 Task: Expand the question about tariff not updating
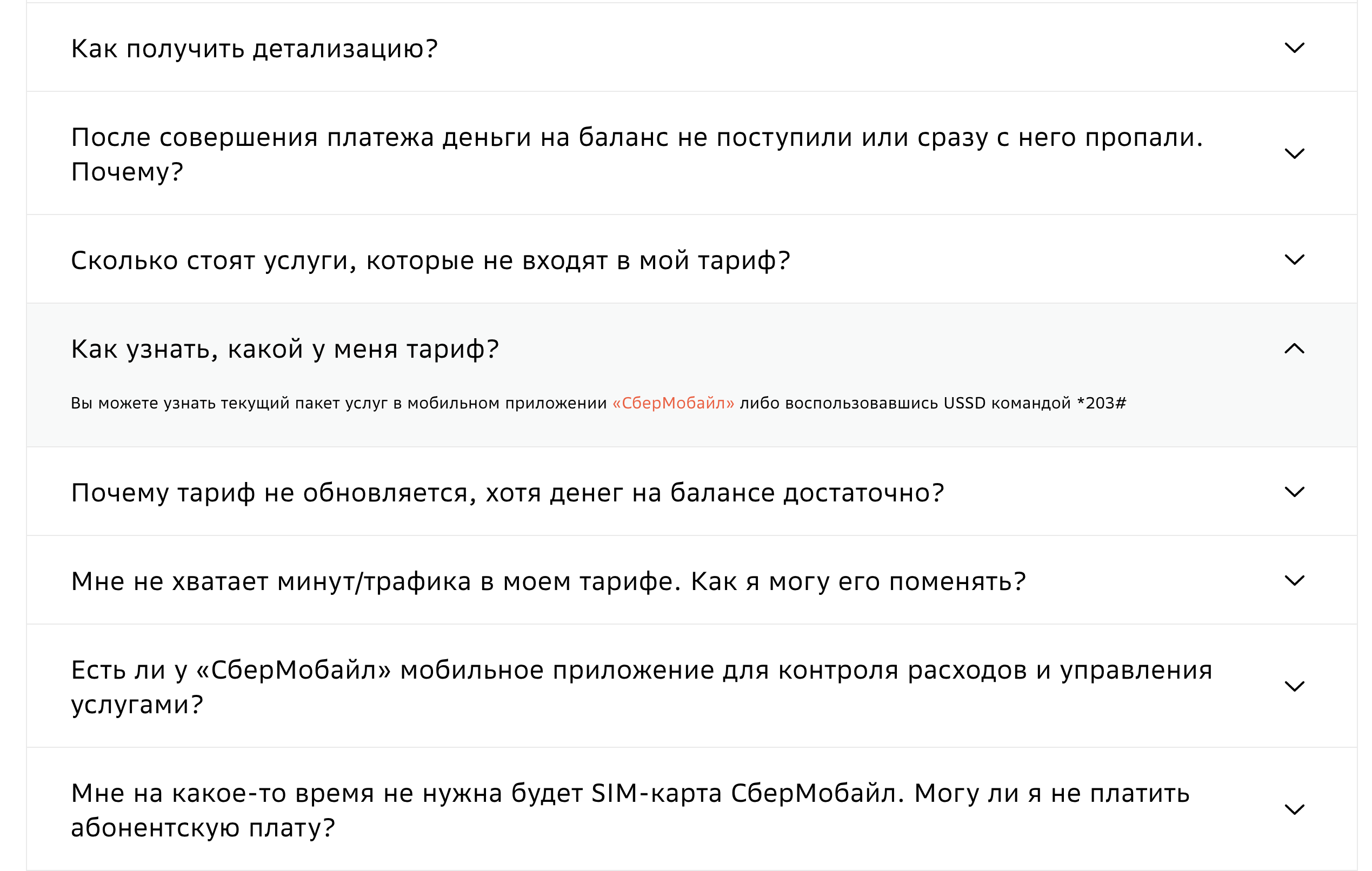click(x=507, y=492)
